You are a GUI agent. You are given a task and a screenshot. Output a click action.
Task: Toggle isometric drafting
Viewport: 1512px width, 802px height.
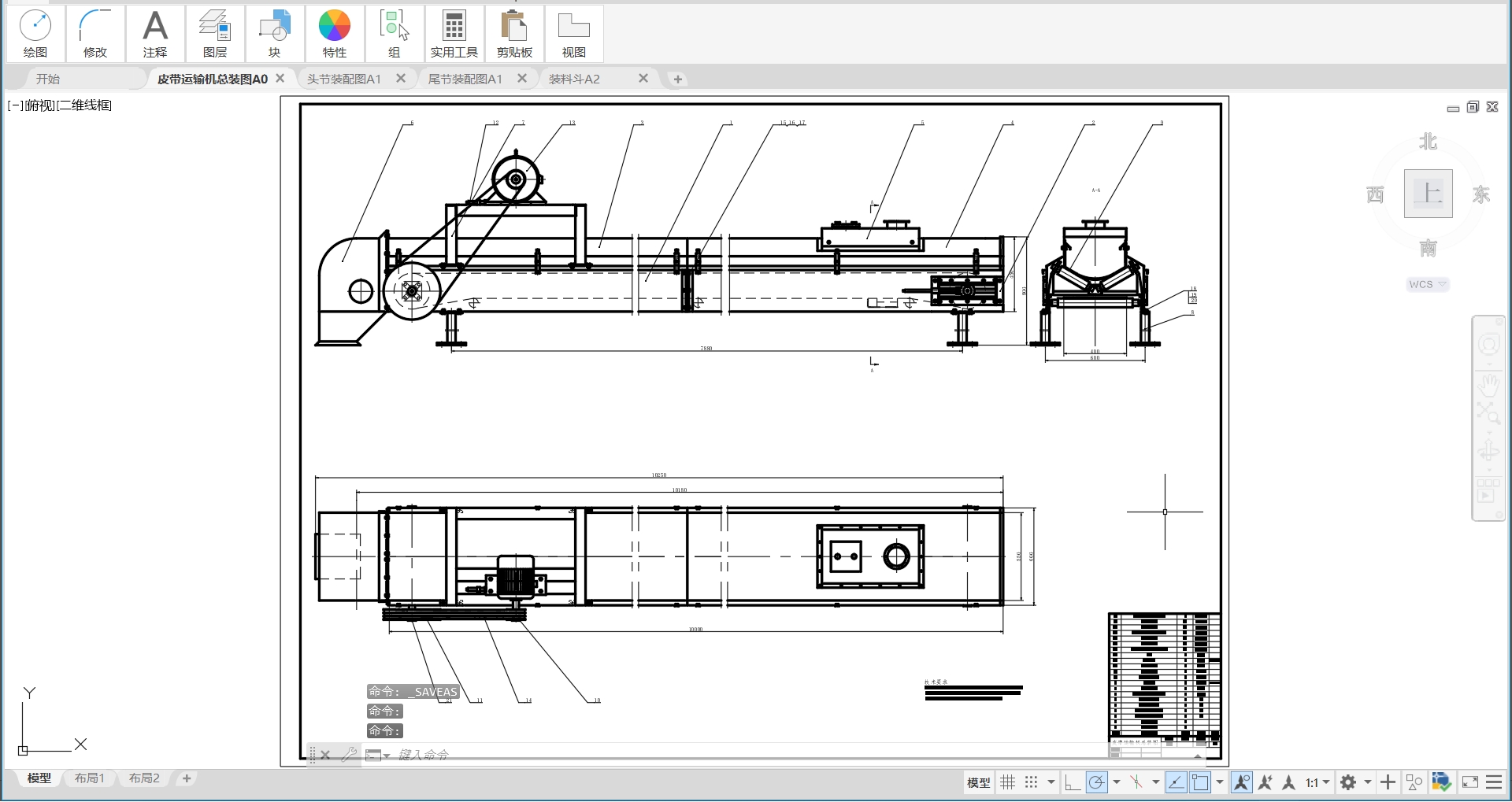pyautogui.click(x=1136, y=782)
